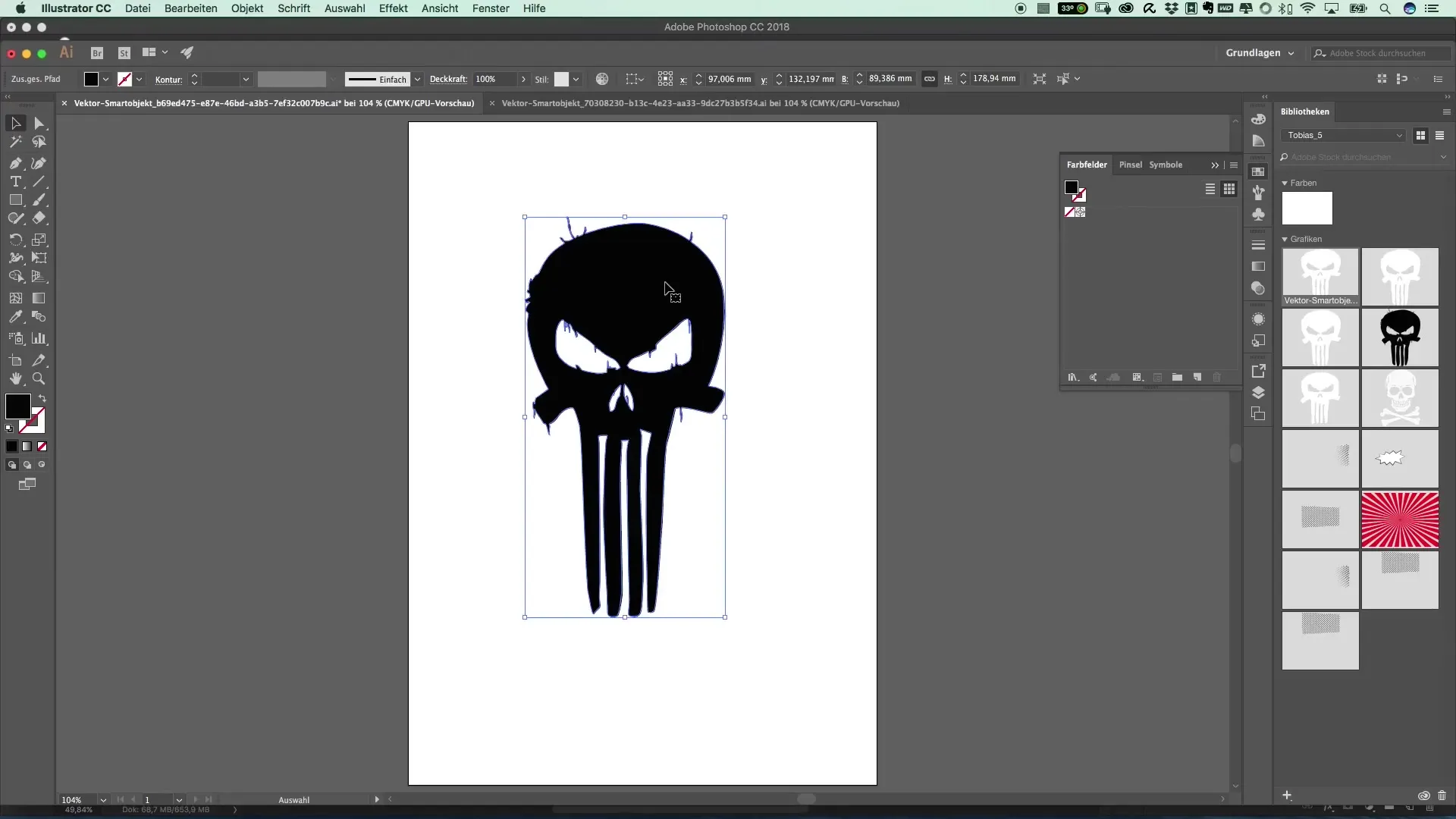Switch to Draw Normal mode
This screenshot has width=1456, height=819.
(11, 465)
